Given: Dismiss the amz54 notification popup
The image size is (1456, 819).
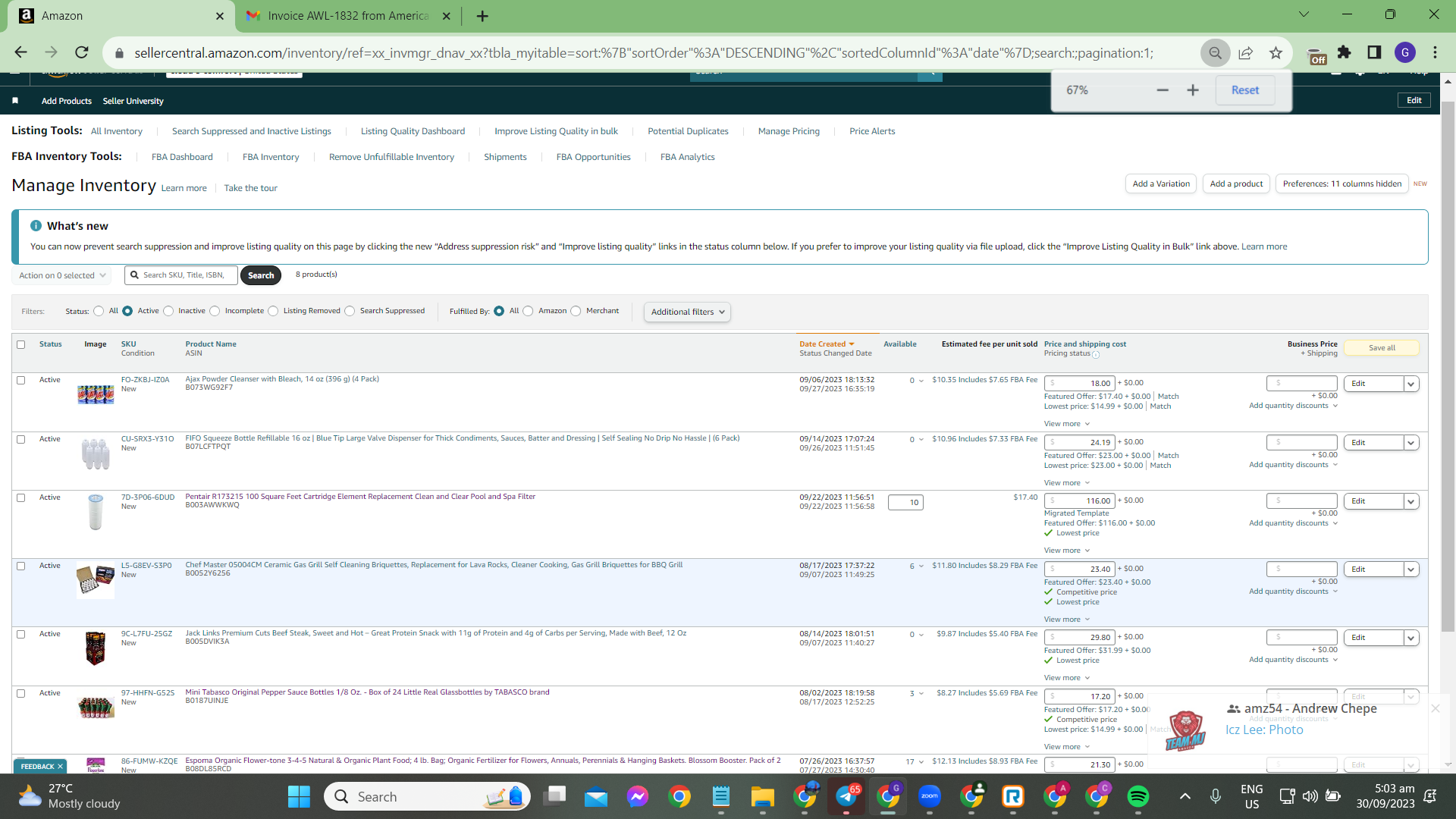Looking at the screenshot, I should click(x=1435, y=708).
